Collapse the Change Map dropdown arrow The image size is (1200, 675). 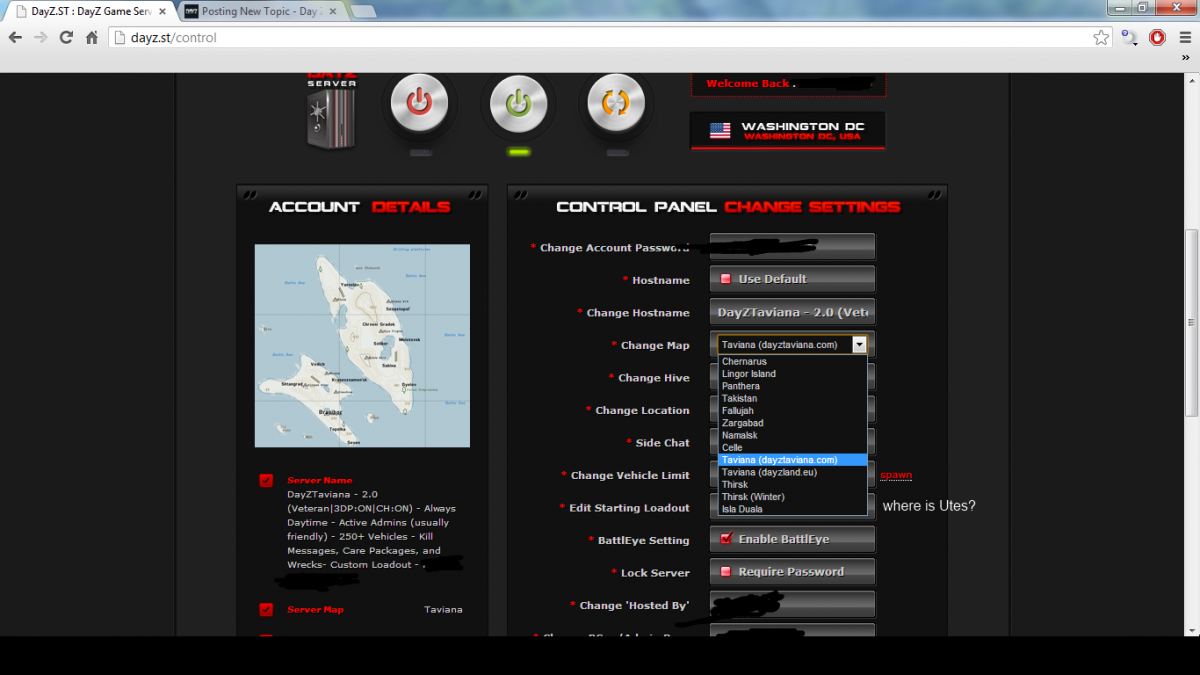[x=858, y=344]
